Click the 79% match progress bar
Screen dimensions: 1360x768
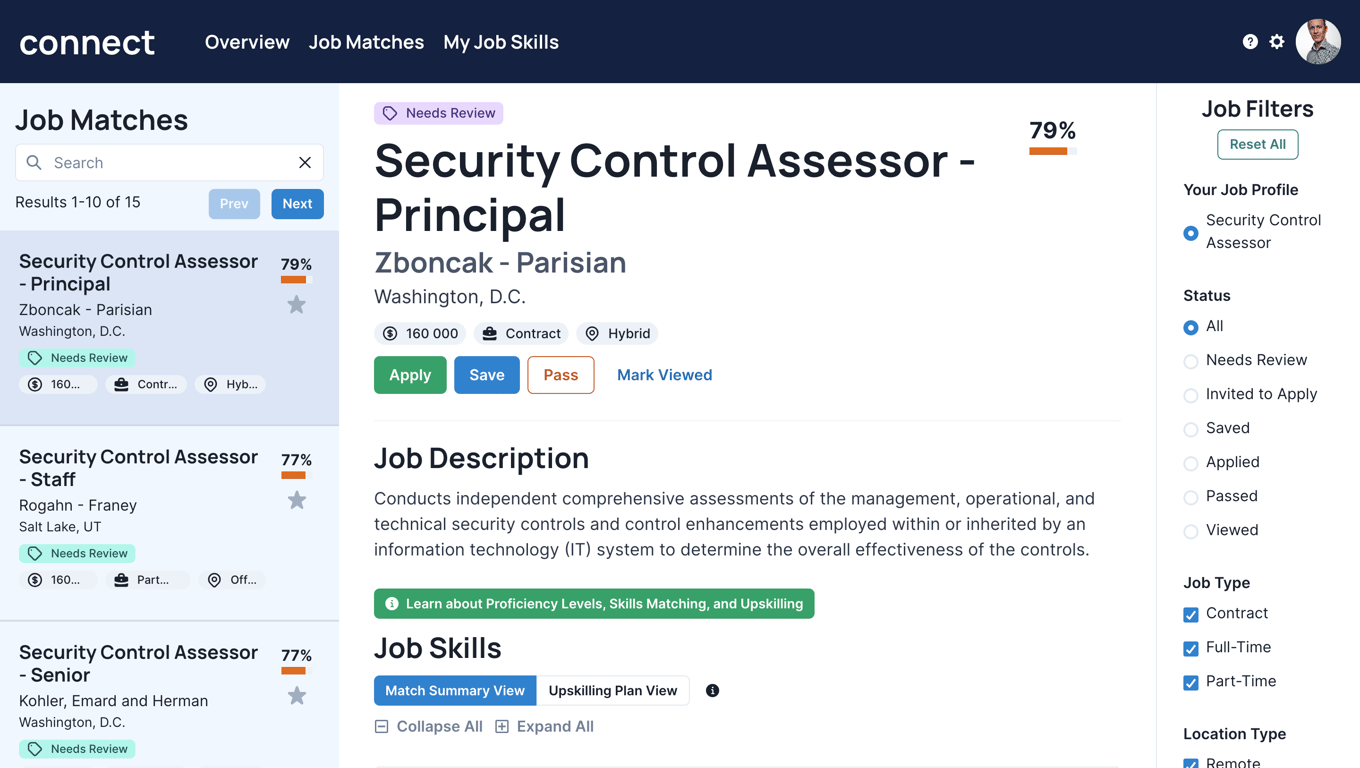click(x=1052, y=151)
